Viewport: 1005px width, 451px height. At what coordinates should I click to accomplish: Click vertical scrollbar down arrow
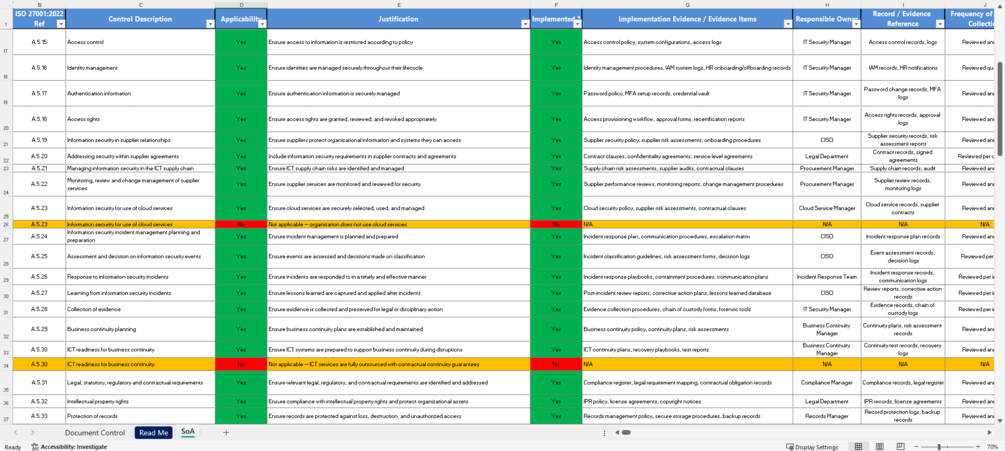coord(1001,420)
